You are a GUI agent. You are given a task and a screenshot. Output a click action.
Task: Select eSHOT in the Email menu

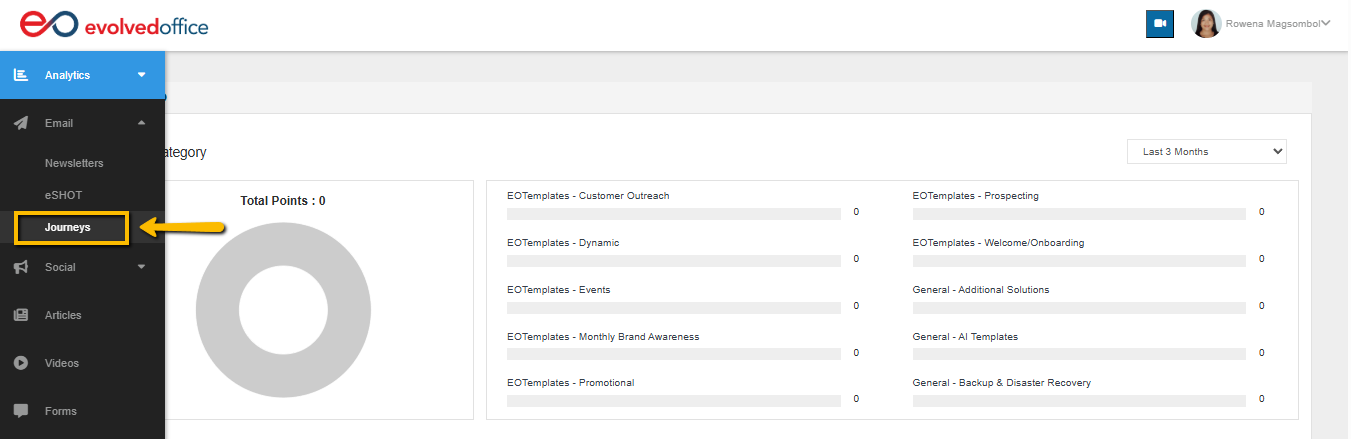click(63, 195)
